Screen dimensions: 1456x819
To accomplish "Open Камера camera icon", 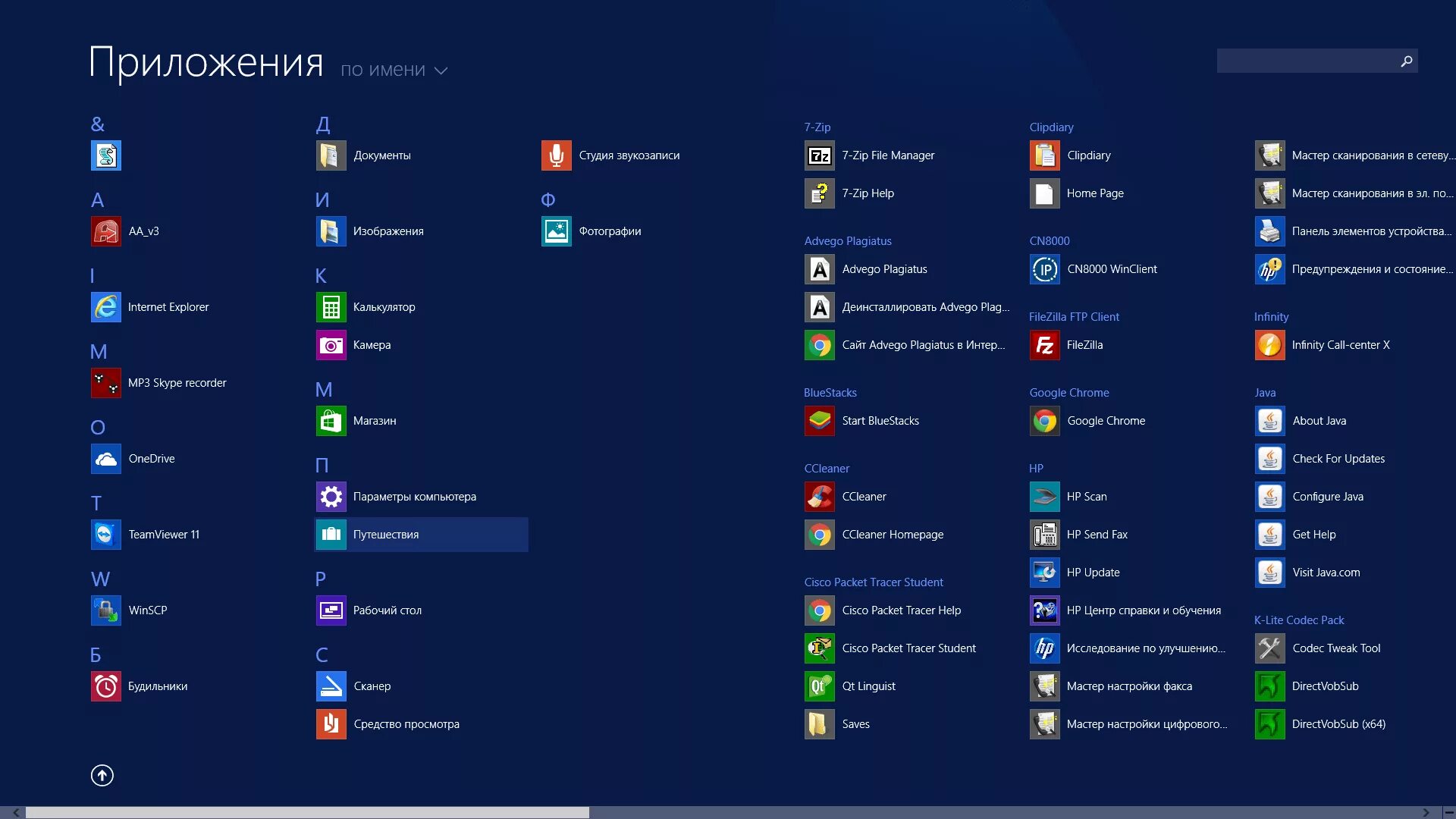I will [331, 345].
